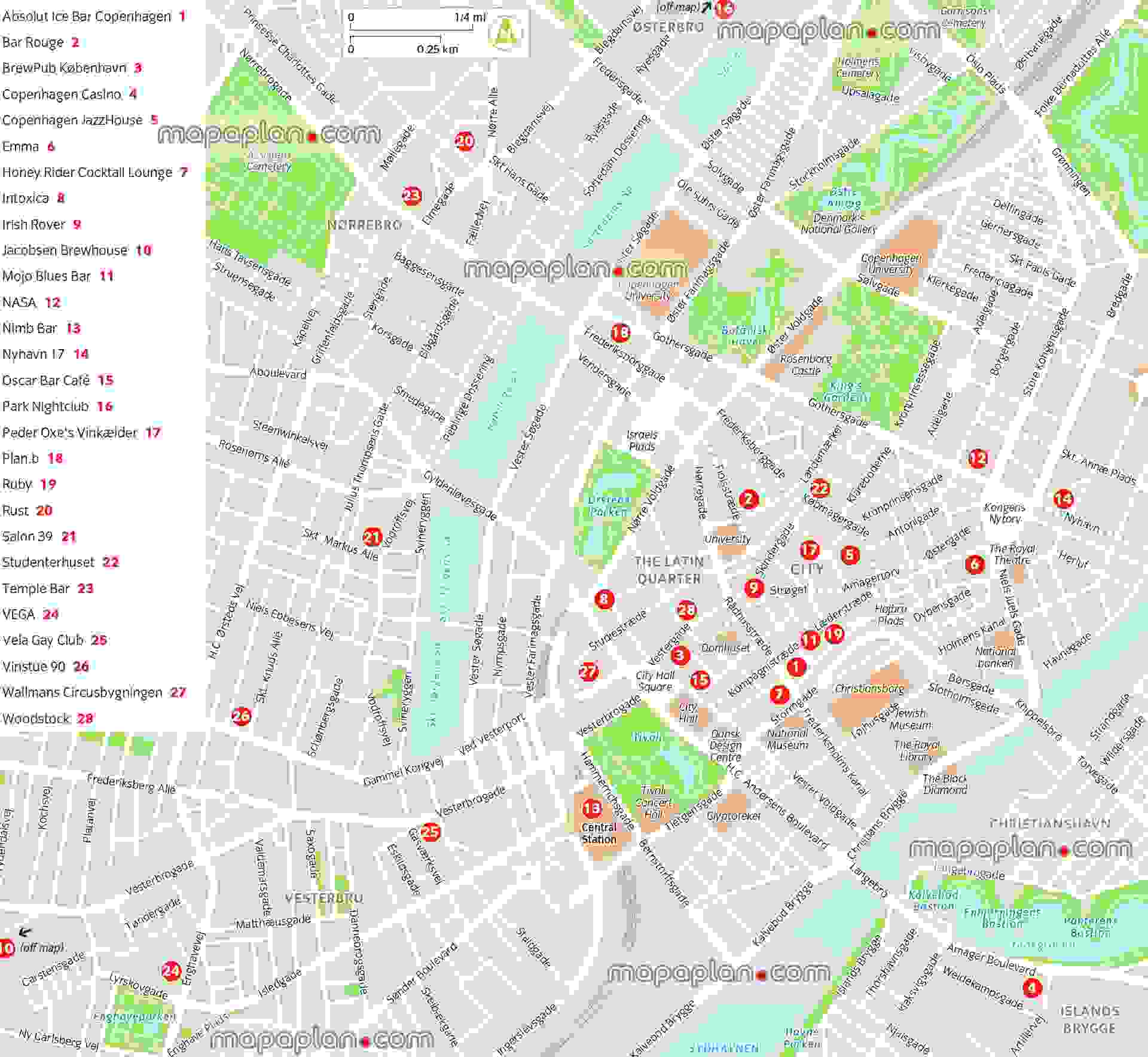Screen dimensions: 1148x1057
Task: Click 'Woodstock' in the legend
Action: [48, 718]
